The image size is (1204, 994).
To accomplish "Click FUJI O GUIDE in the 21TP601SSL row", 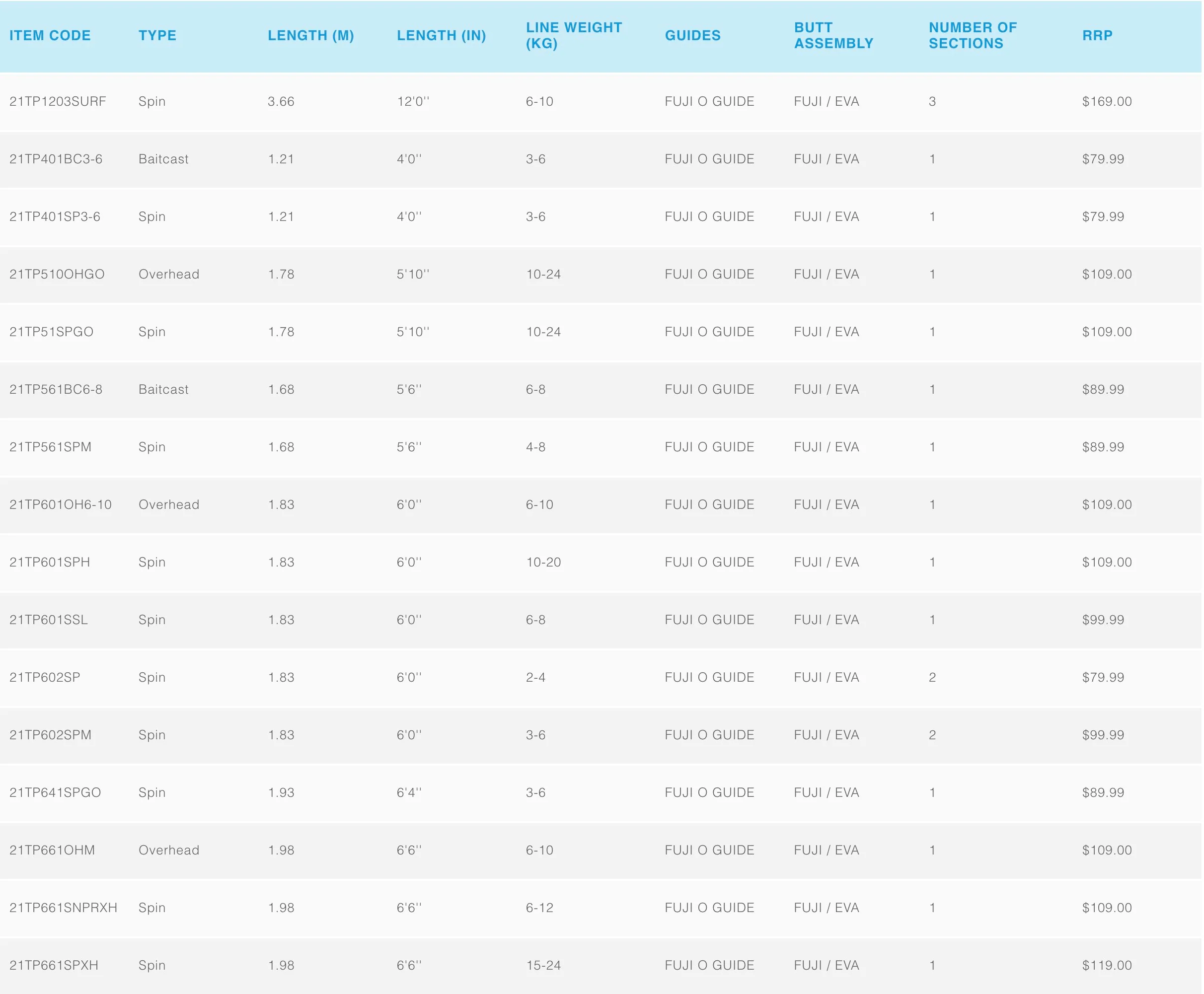I will 710,620.
